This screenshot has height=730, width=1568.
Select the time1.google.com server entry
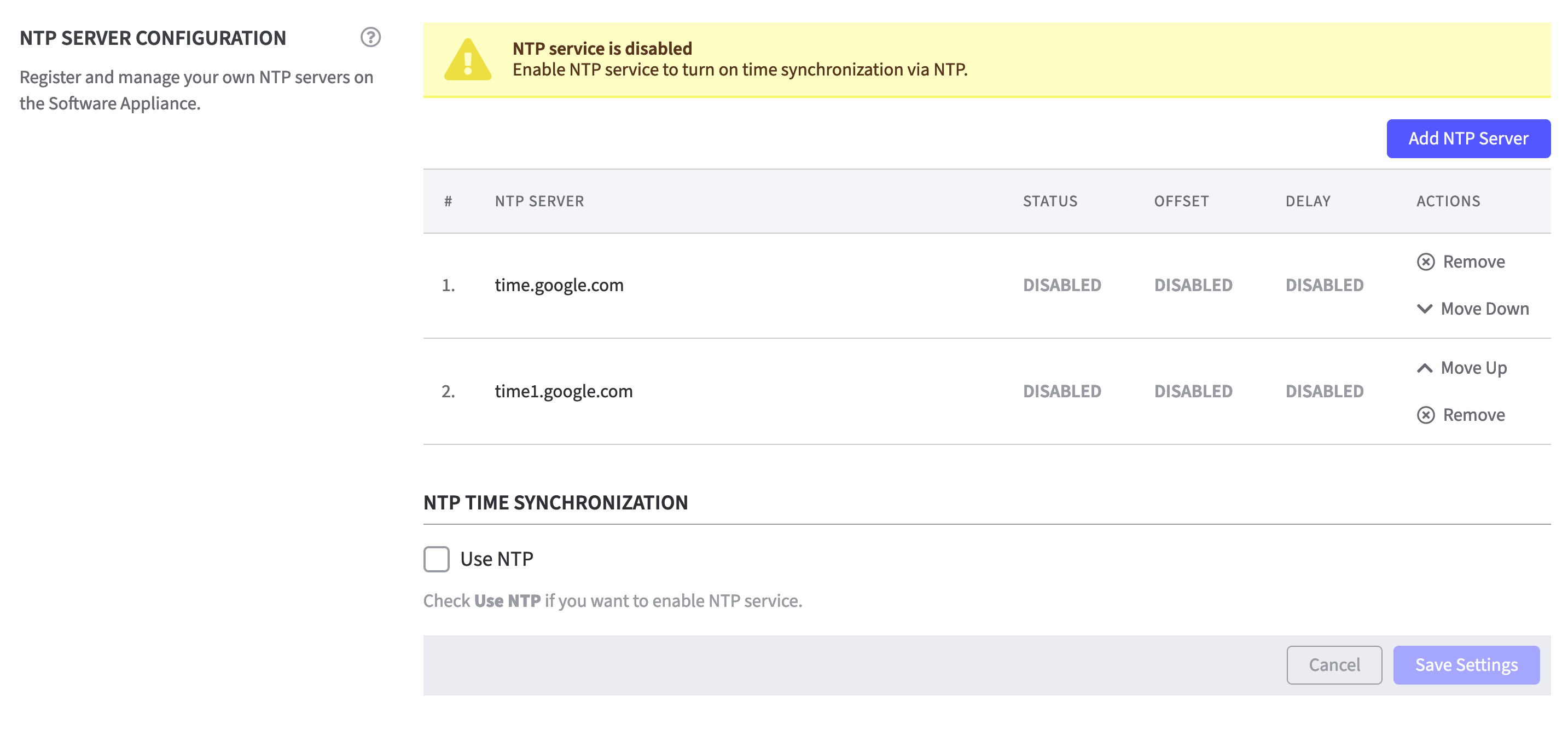click(563, 391)
